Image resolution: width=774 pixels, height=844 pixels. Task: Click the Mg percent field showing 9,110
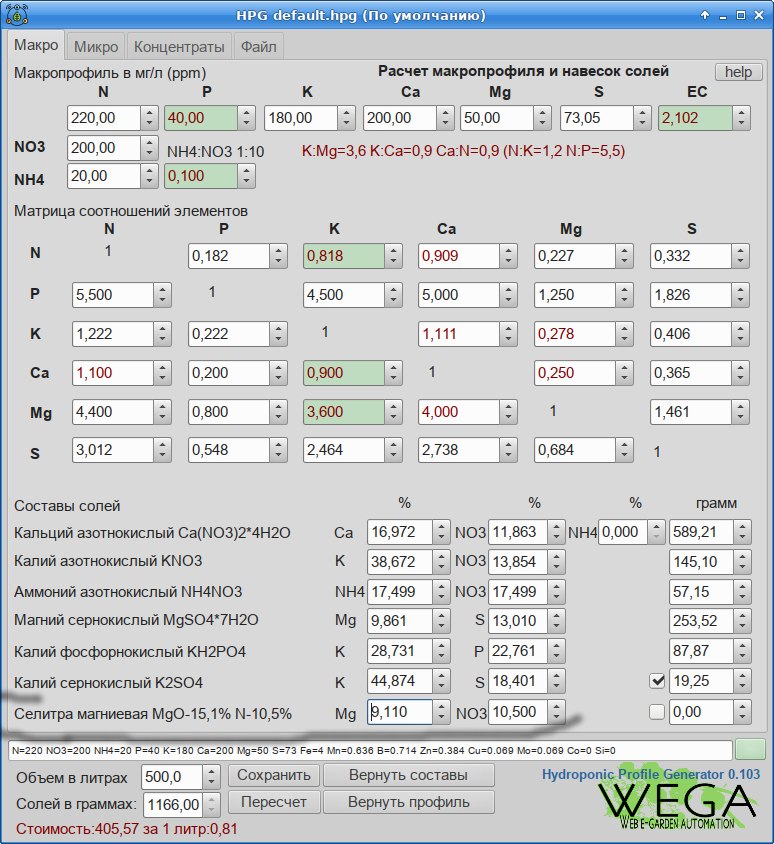coord(400,712)
